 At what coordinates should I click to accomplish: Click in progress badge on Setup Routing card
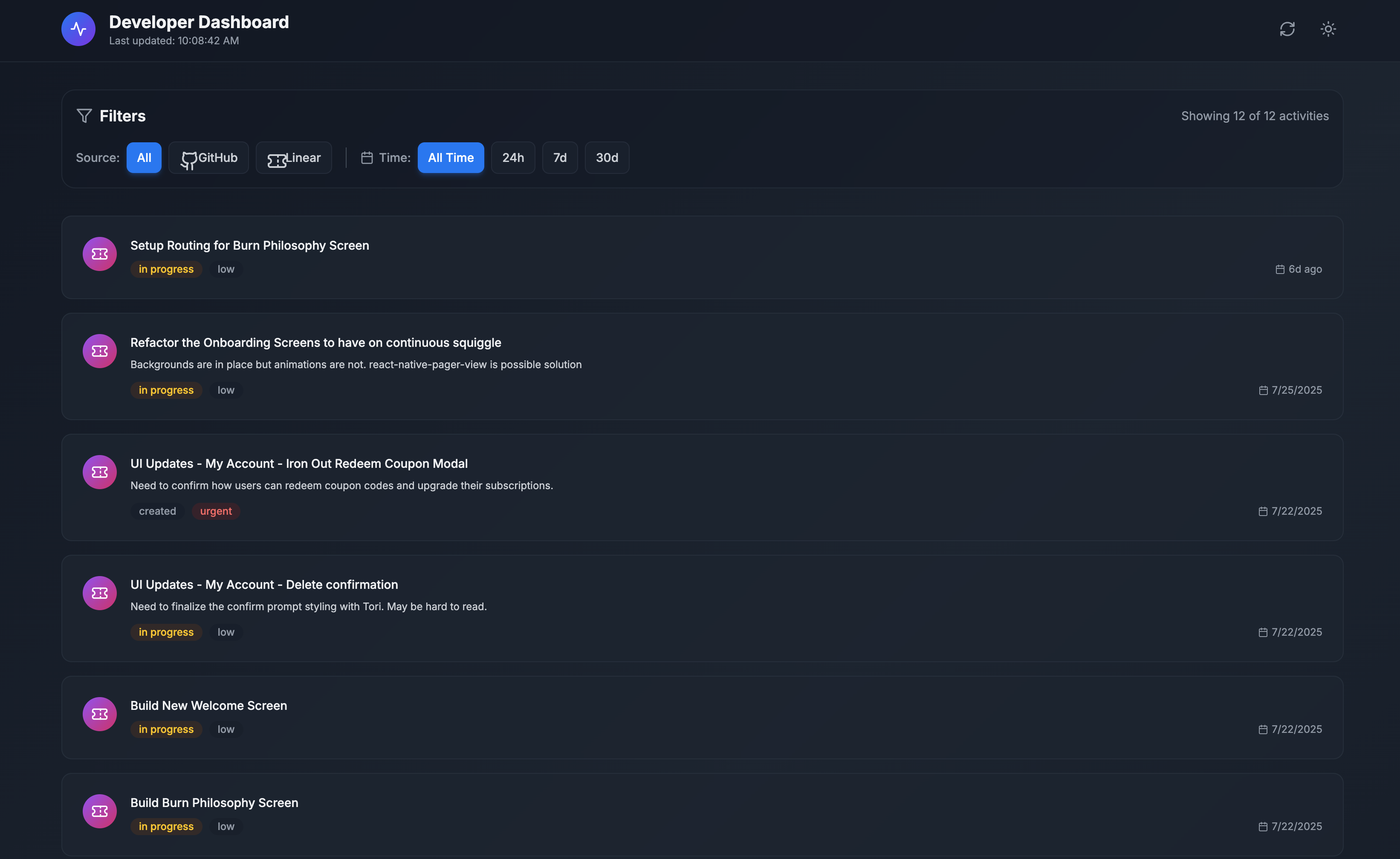click(166, 269)
